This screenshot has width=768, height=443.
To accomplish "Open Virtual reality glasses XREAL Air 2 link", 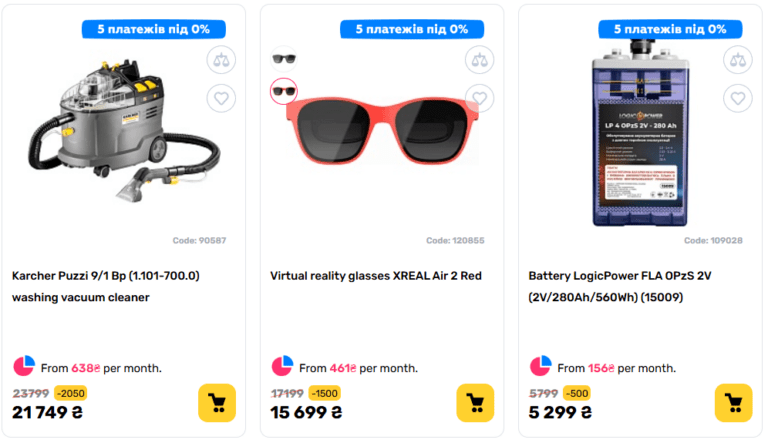I will (376, 275).
